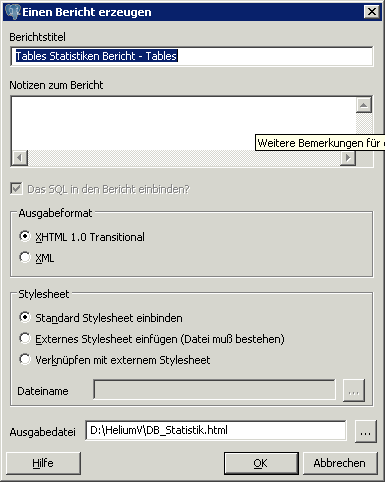Viewport: 385px width, 482px height.
Task: Click the Ausgabedatei path field
Action: point(216,430)
